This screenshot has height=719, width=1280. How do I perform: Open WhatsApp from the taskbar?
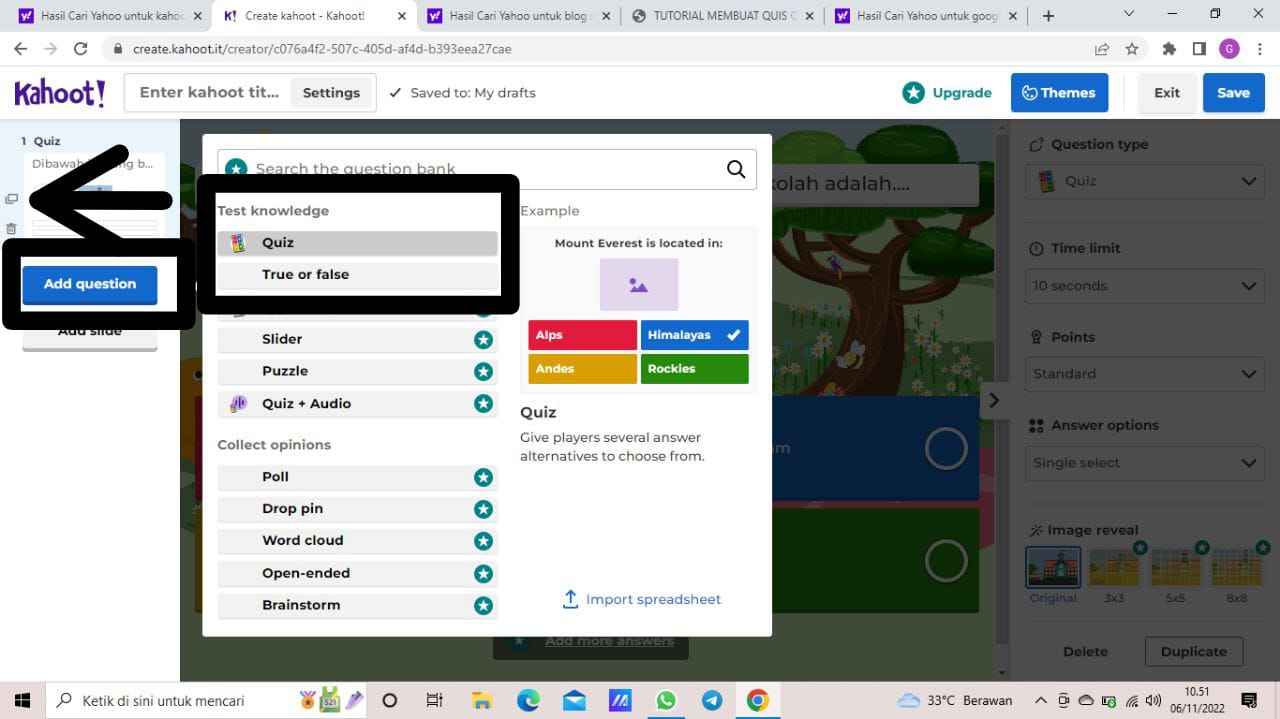click(666, 700)
